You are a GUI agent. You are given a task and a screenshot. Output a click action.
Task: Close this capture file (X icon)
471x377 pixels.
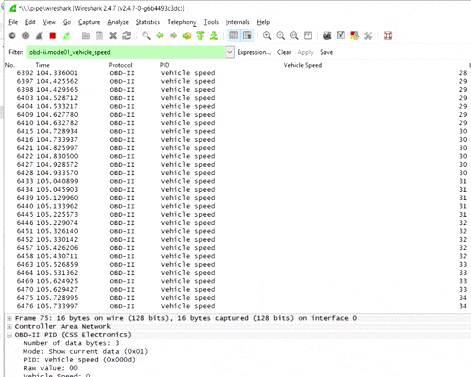[x=113, y=35]
